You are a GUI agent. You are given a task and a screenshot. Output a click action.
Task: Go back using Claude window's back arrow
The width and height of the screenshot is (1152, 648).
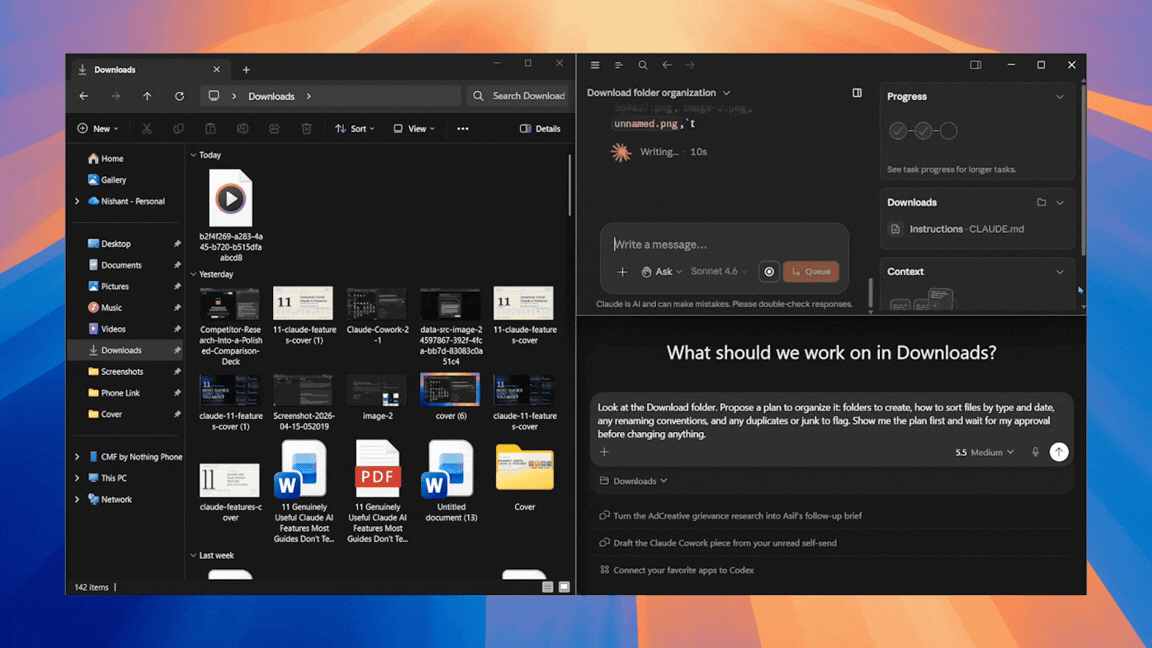pos(667,65)
